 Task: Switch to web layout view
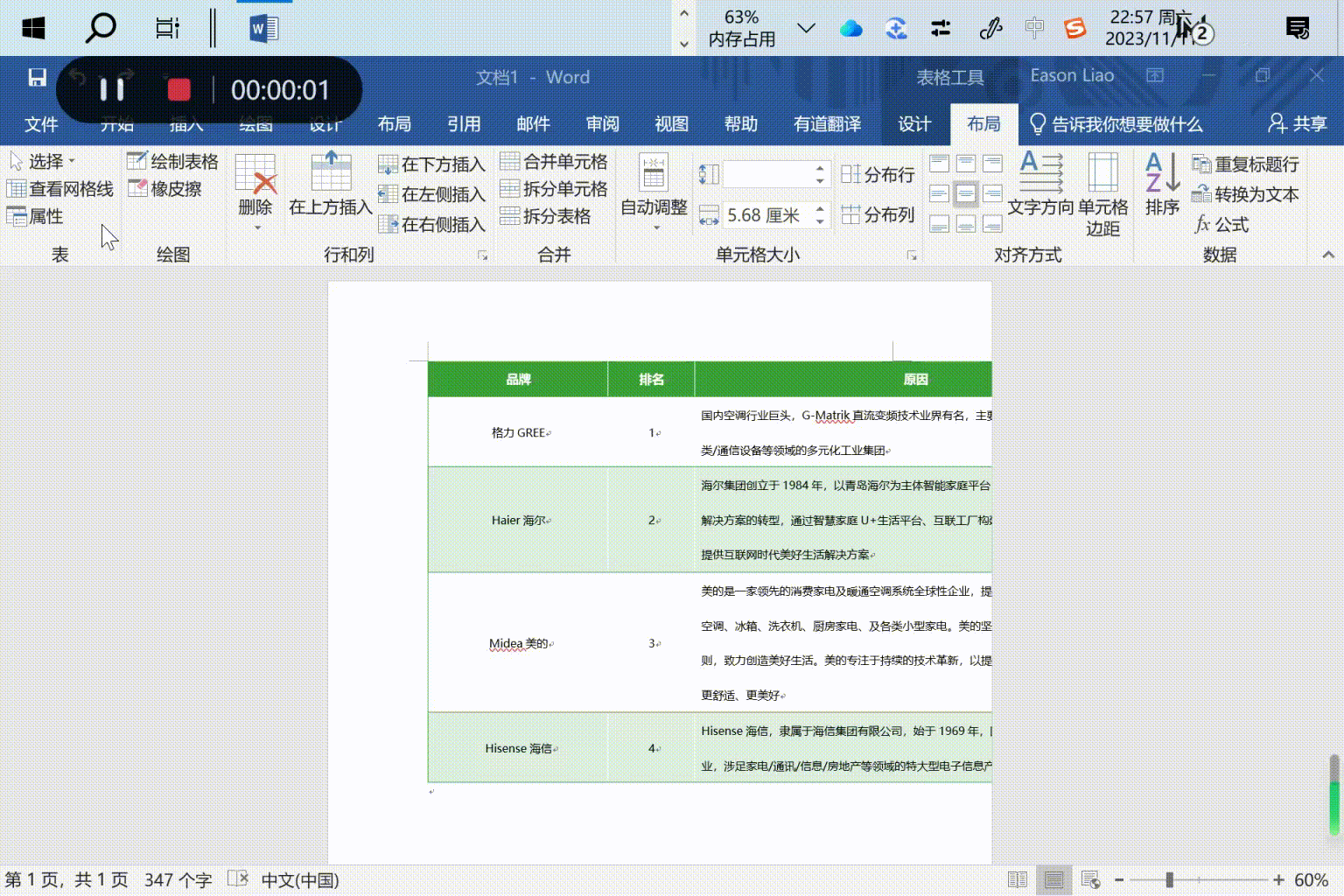pos(1091,879)
